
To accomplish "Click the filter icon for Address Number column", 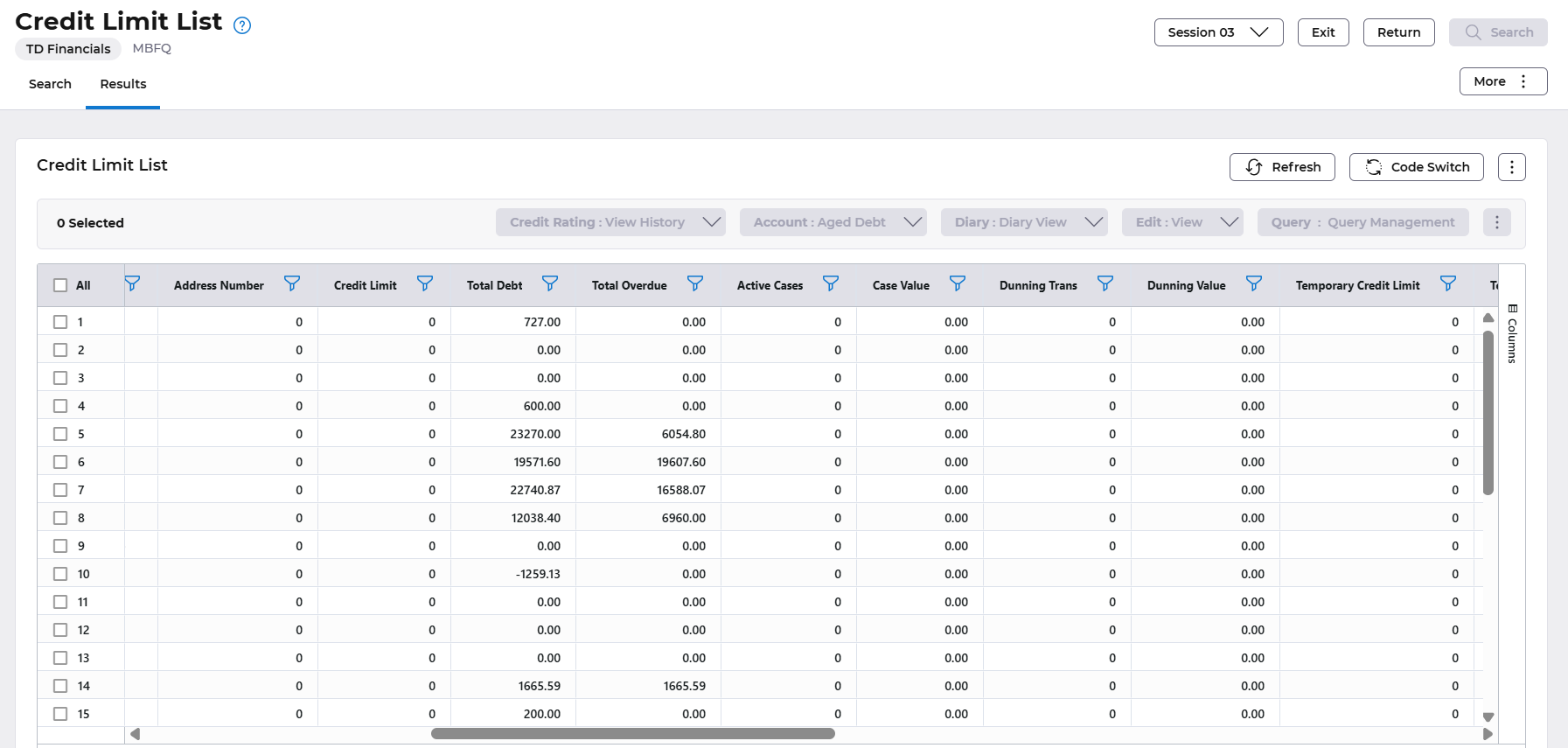I will pyautogui.click(x=292, y=284).
